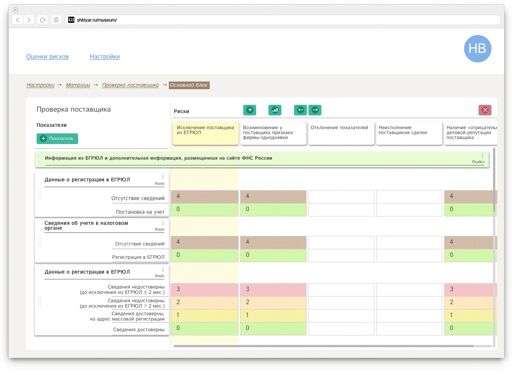Screen dimensions: 512x375
Task: Click the highlighted Основной блок breadcrumb
Action: click(189, 85)
